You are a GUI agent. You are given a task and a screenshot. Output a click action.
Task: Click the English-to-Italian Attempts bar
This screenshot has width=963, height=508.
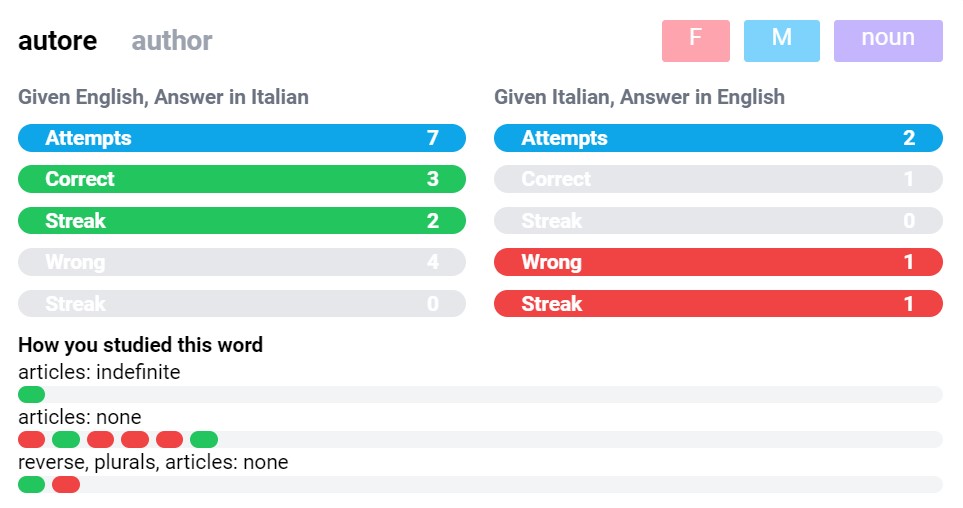click(x=242, y=138)
